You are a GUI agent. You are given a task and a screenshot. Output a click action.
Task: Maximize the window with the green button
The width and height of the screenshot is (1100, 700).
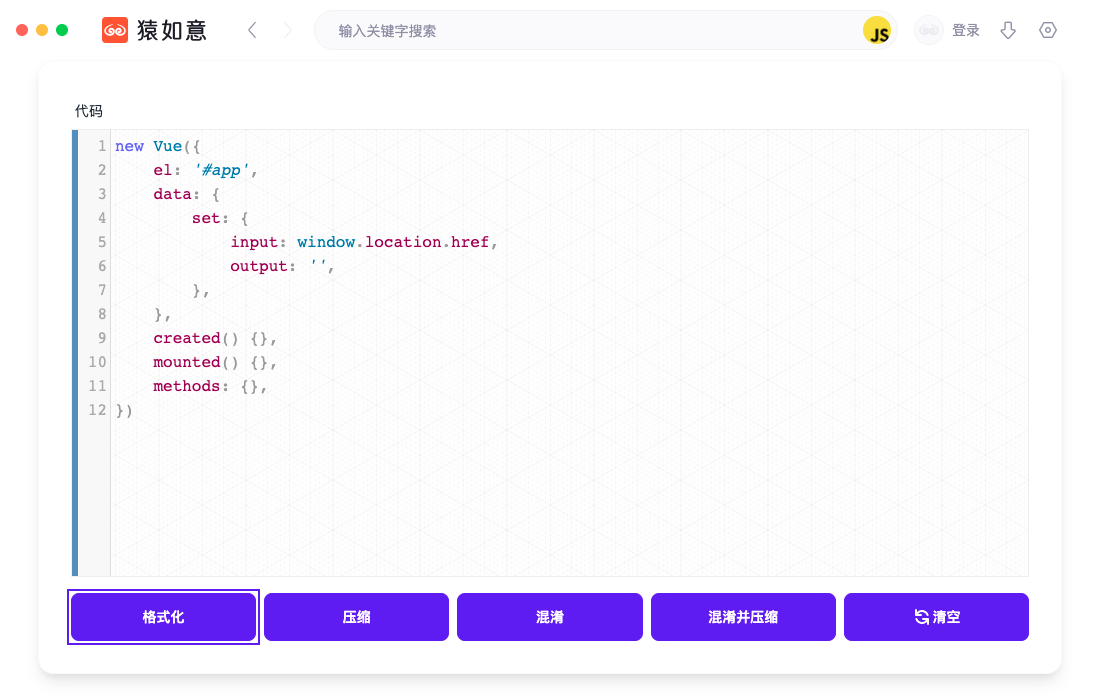62,30
